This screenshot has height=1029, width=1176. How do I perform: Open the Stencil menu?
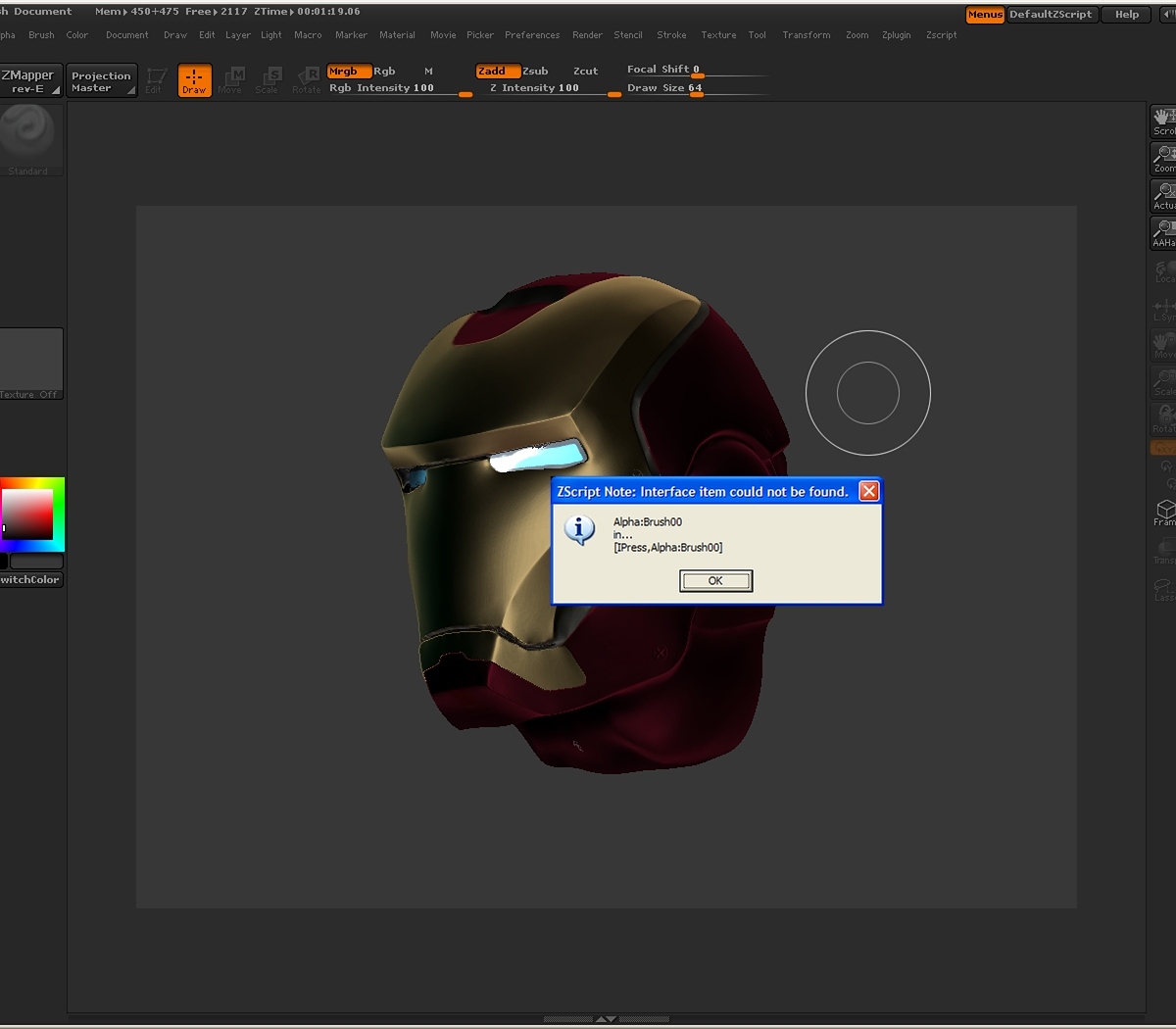click(628, 34)
